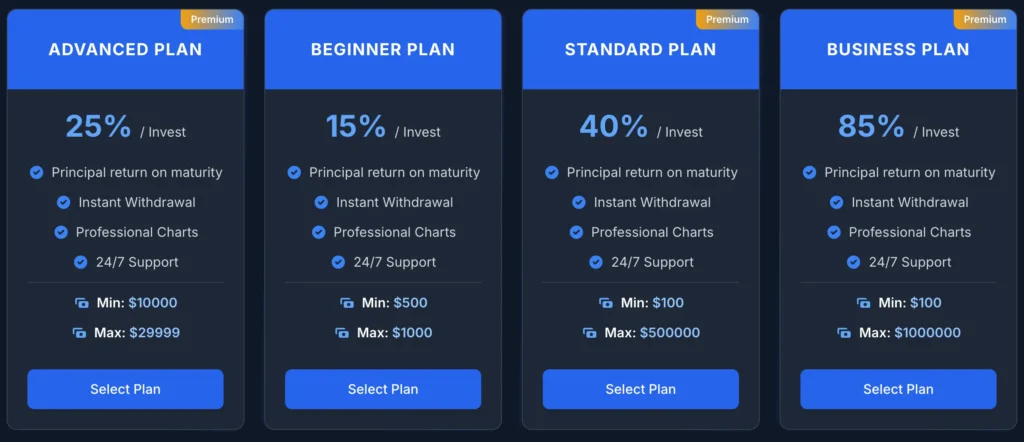Pick the Business Plan via Select Plan

click(x=898, y=389)
